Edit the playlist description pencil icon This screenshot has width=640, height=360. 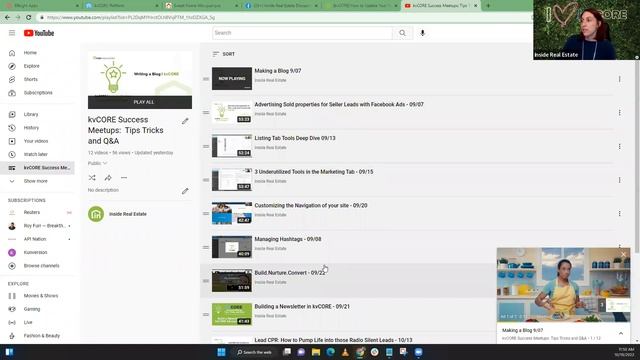pos(185,191)
